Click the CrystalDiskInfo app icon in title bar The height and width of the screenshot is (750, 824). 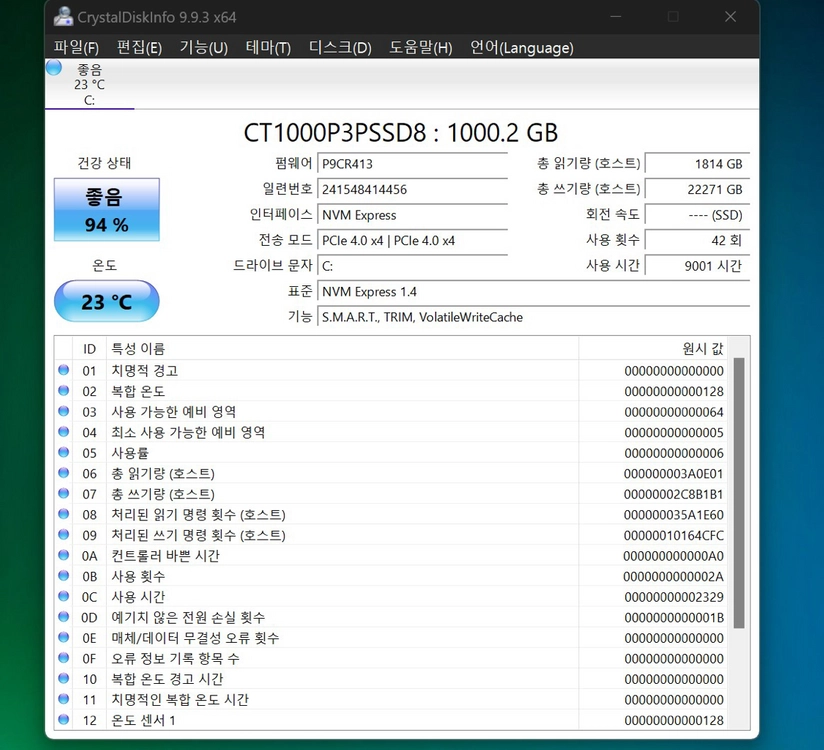point(63,17)
